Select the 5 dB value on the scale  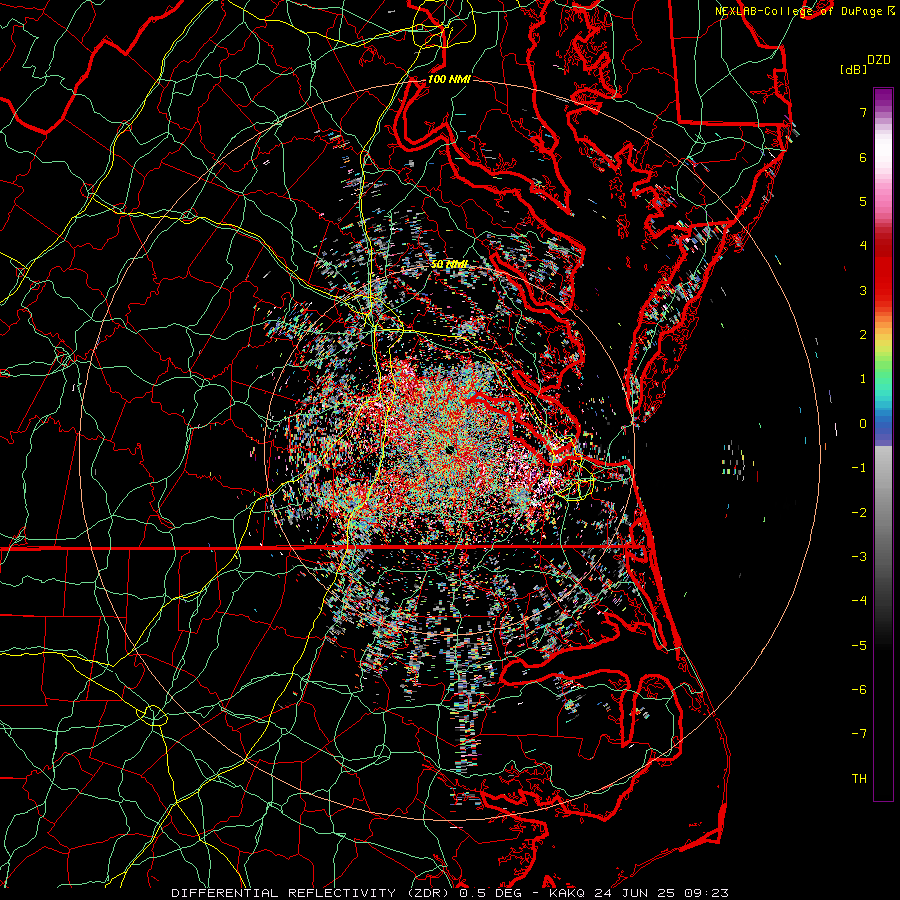863,201
